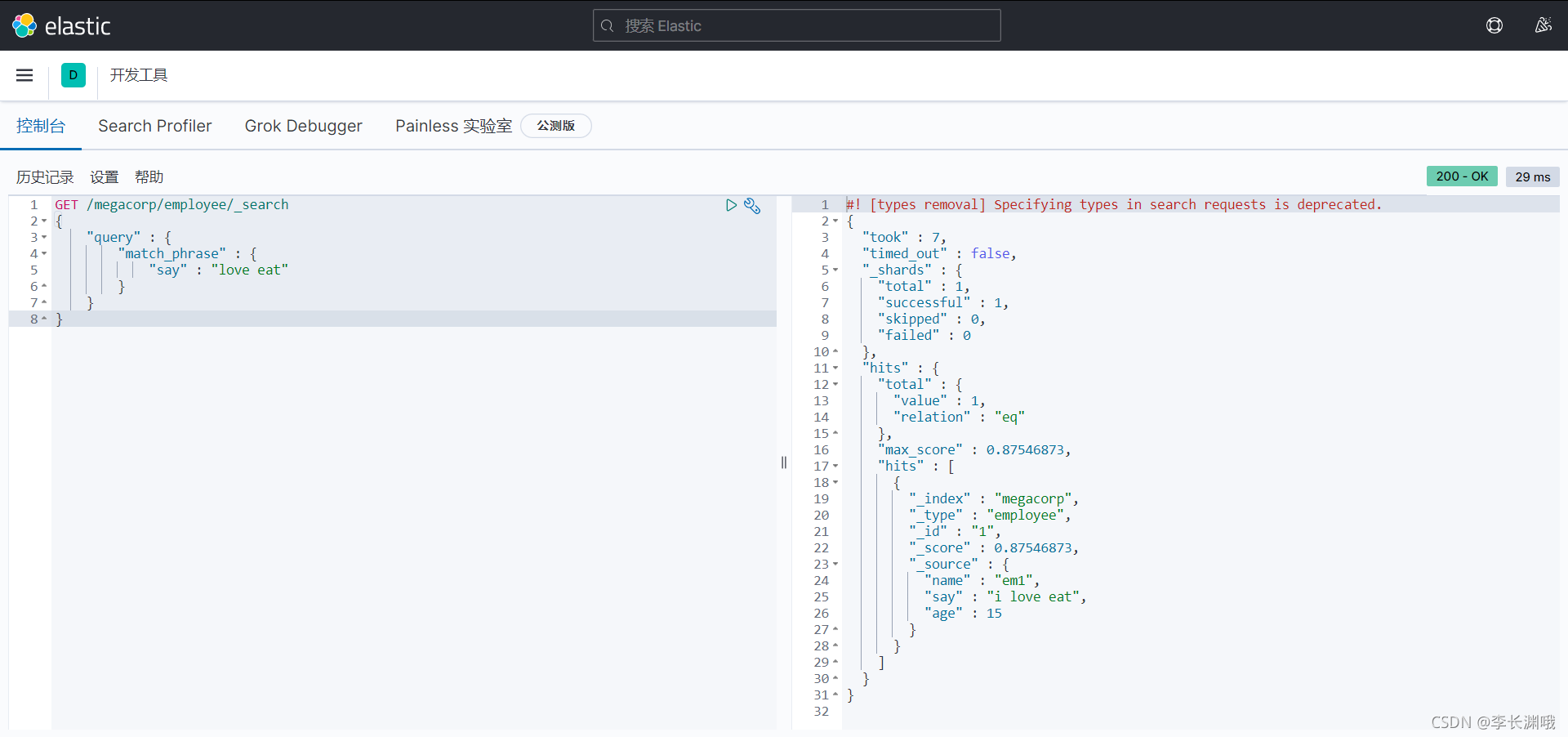Screen dimensions: 1568x737
Task: Click the "_type" : "employee" line
Action: pyautogui.click(x=989, y=516)
